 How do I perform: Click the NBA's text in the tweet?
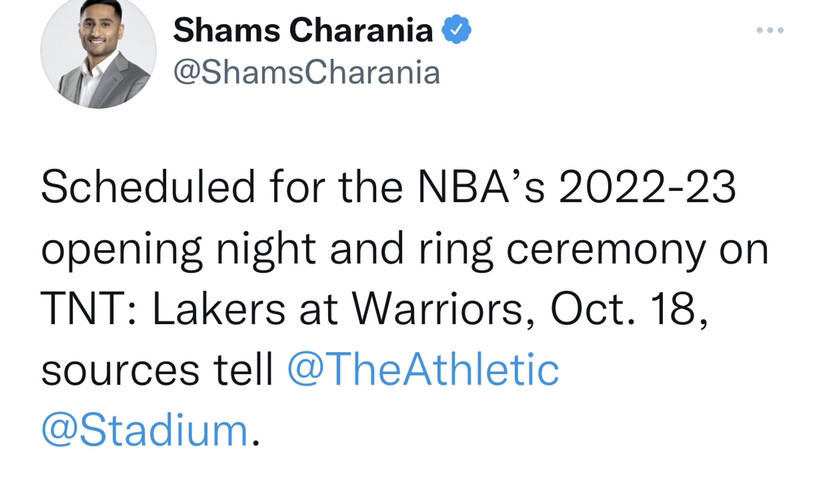click(481, 187)
